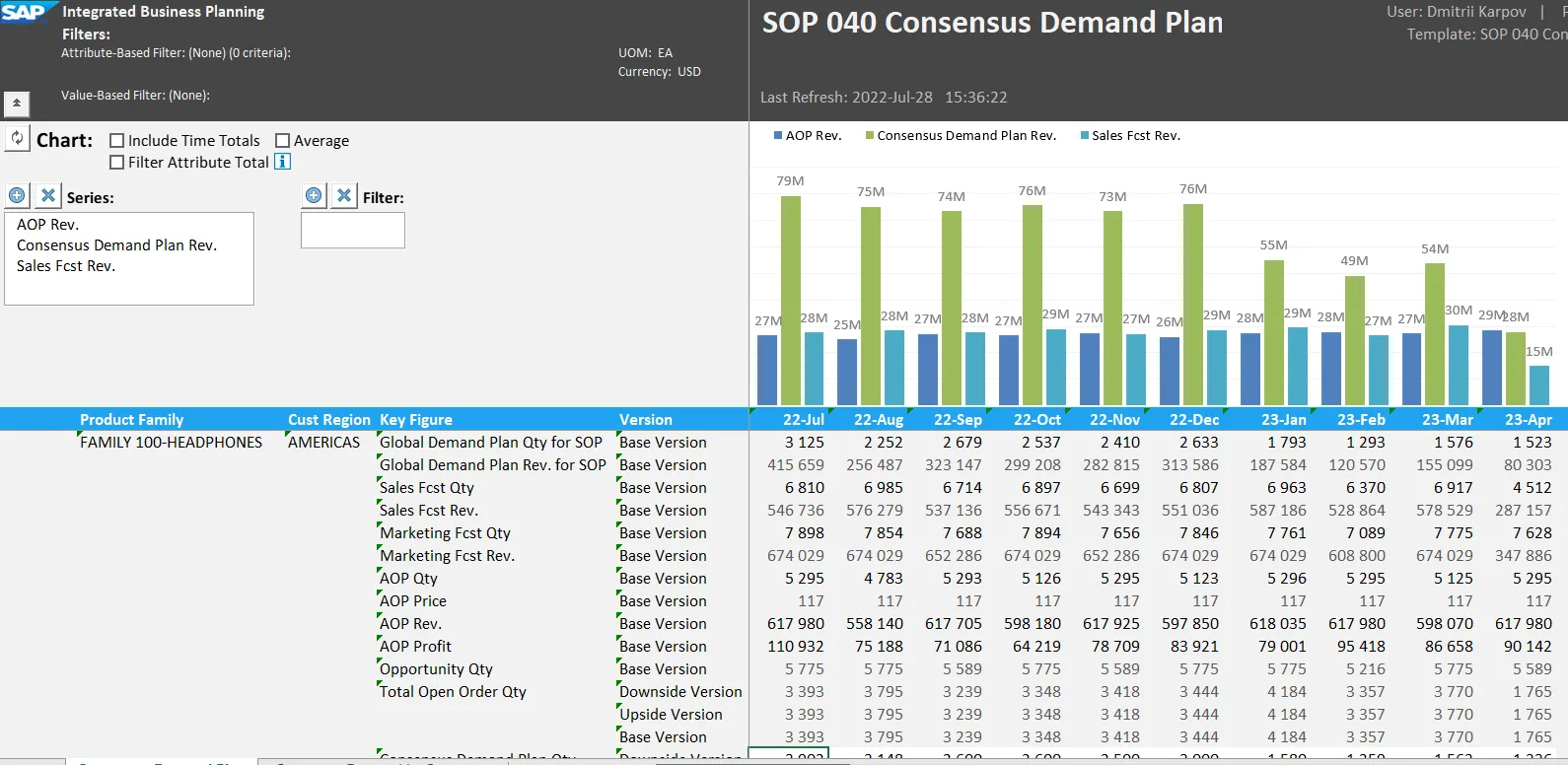This screenshot has height=765, width=1568.
Task: Click the Sales Fcst Rev. legend swatch
Action: click(1085, 135)
